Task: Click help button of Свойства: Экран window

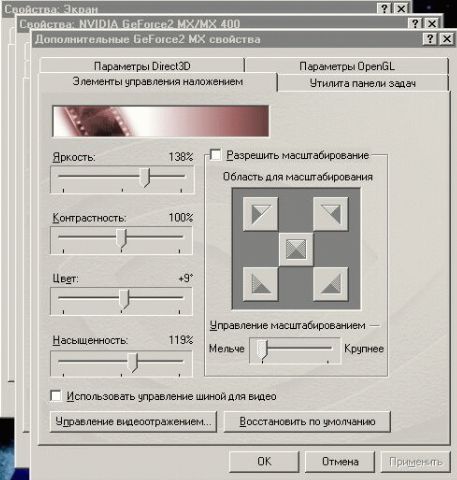Action: pos(384,8)
